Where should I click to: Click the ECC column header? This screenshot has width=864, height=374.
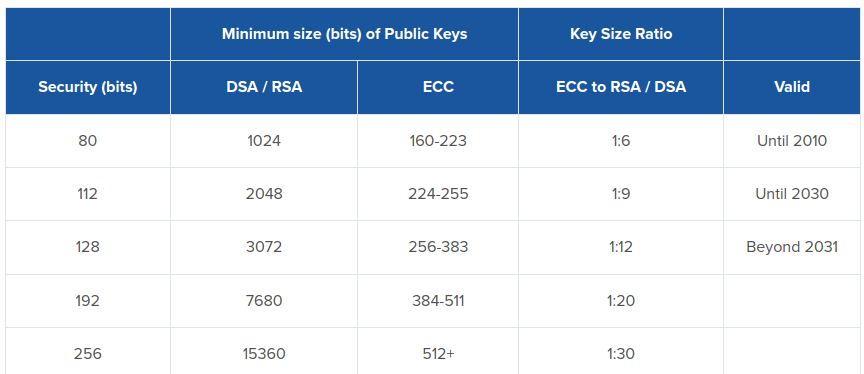pyautogui.click(x=438, y=87)
